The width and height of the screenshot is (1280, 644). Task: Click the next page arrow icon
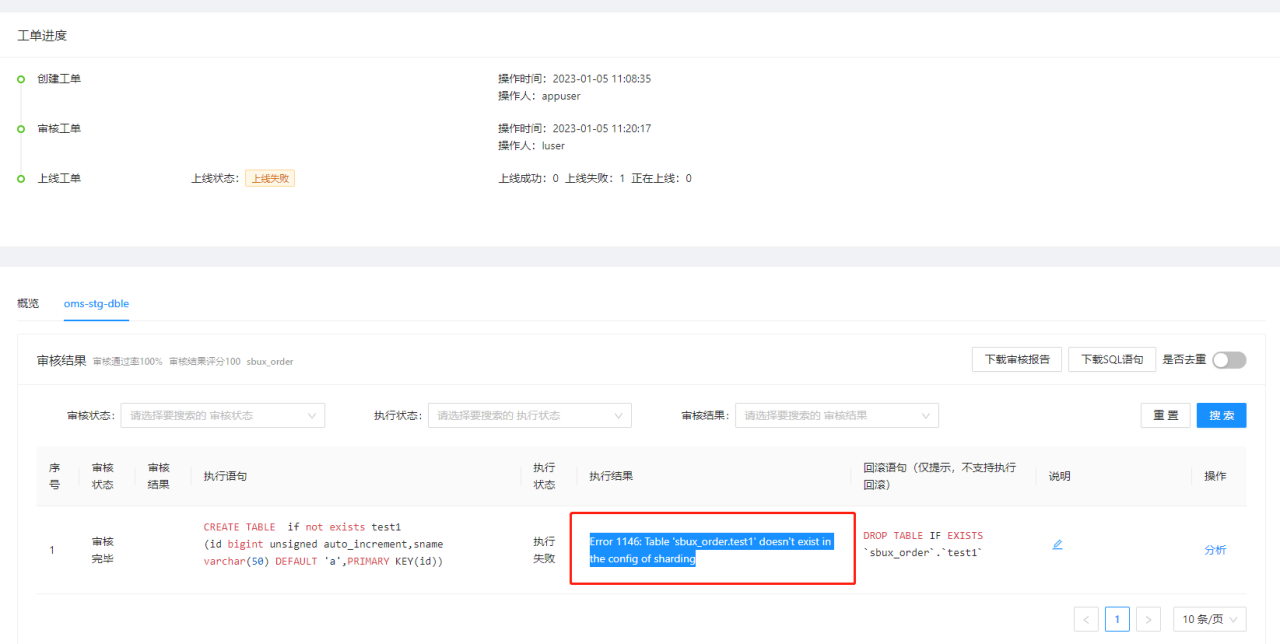click(1148, 619)
